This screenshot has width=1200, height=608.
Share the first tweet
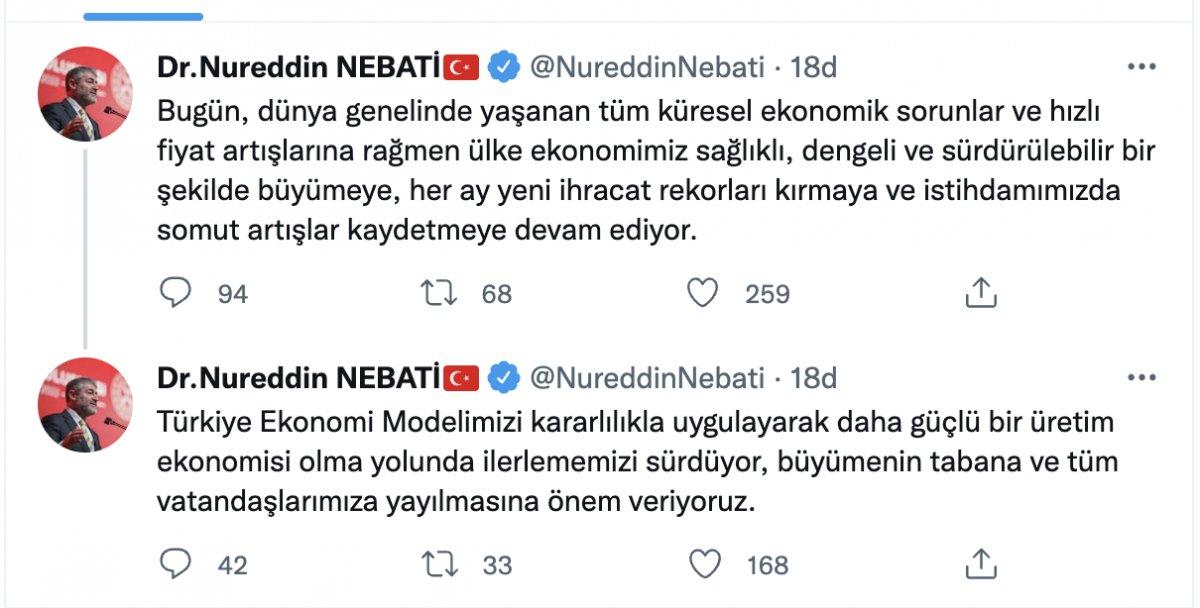click(x=983, y=291)
